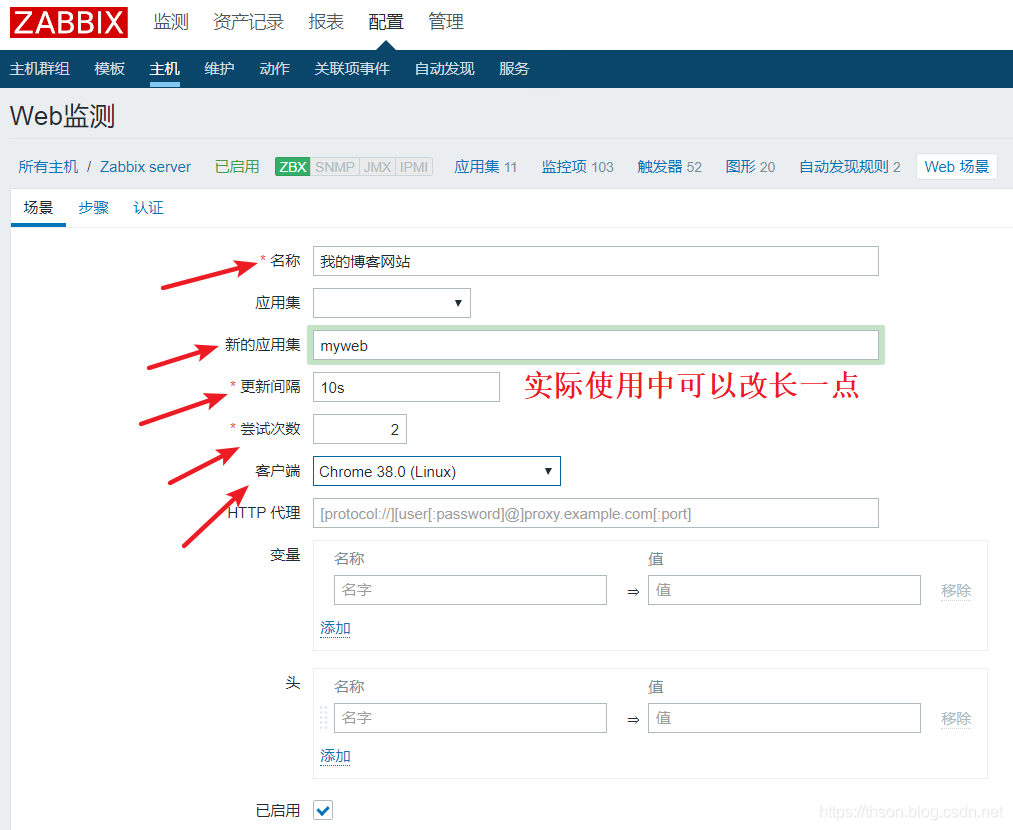The image size is (1013, 830).
Task: Expand the 客户端 Chrome 38.0 dropdown
Action: [x=436, y=471]
